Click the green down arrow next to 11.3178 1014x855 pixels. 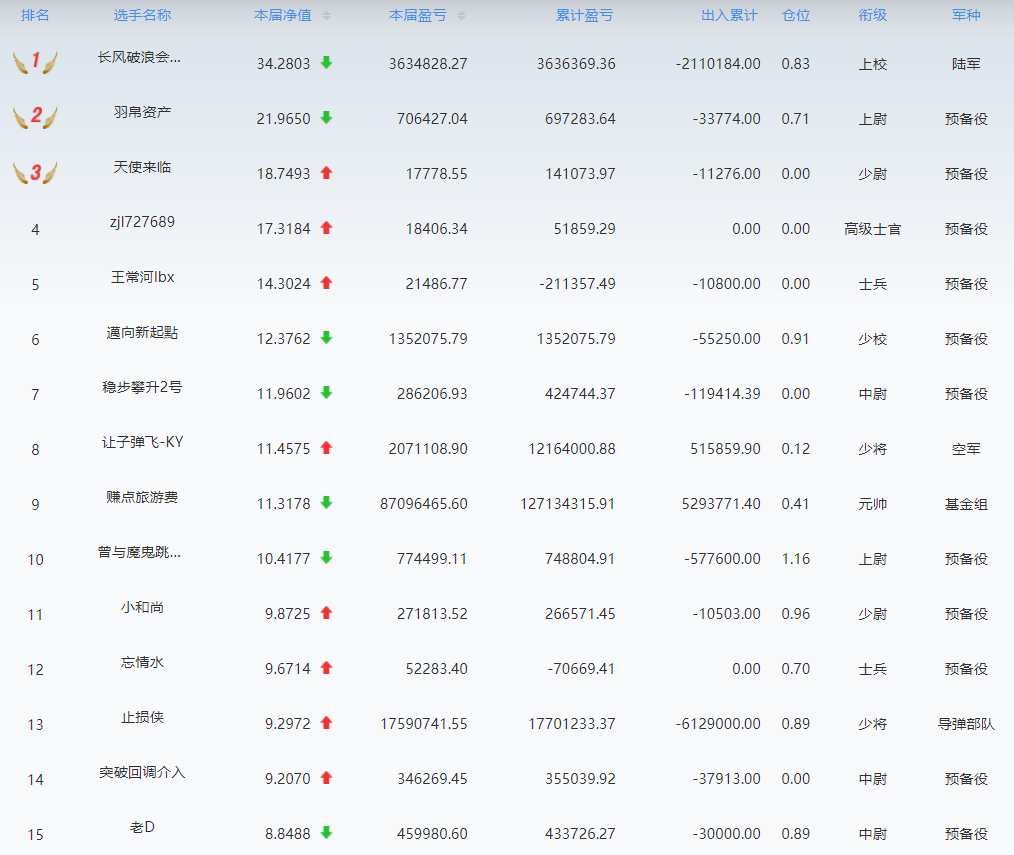click(327, 503)
